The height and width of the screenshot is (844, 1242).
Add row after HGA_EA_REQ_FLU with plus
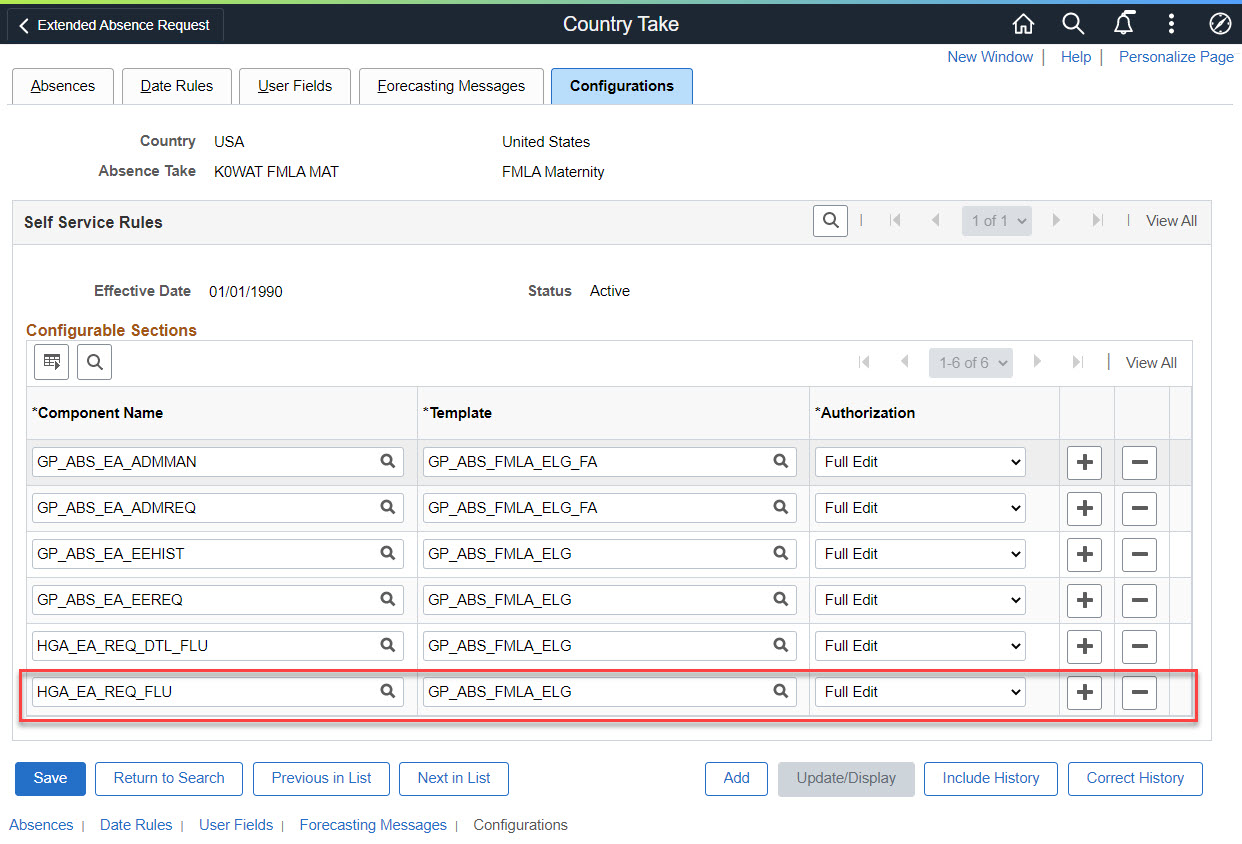tap(1084, 692)
